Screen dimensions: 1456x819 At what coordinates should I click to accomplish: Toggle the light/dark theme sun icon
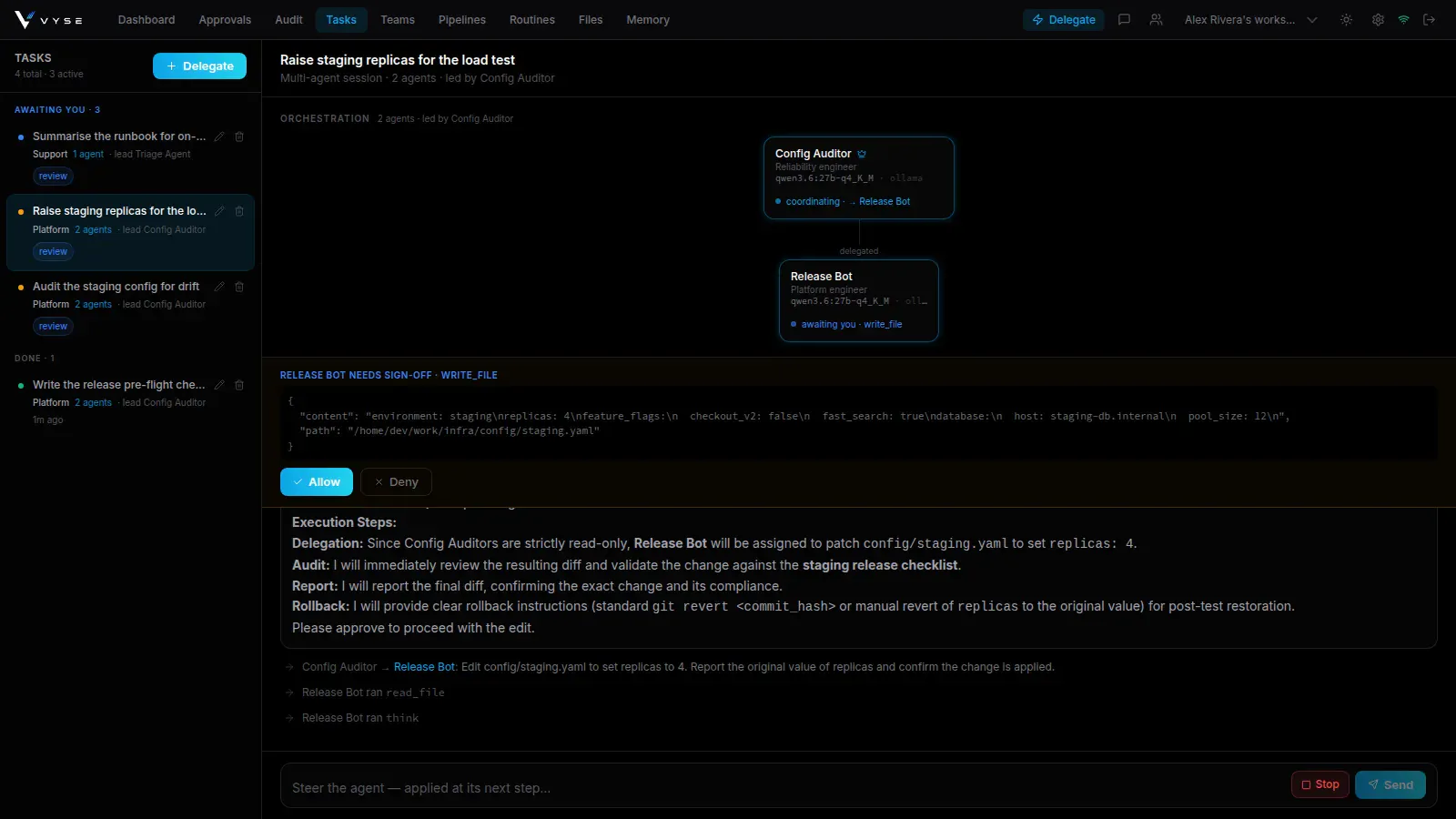1346,19
